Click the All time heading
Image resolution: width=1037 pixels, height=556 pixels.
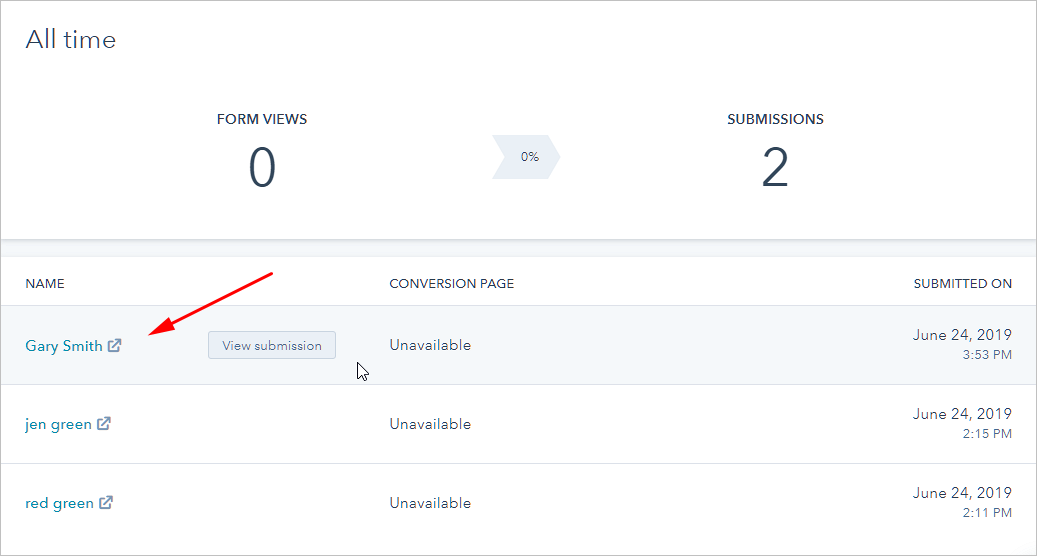point(71,40)
